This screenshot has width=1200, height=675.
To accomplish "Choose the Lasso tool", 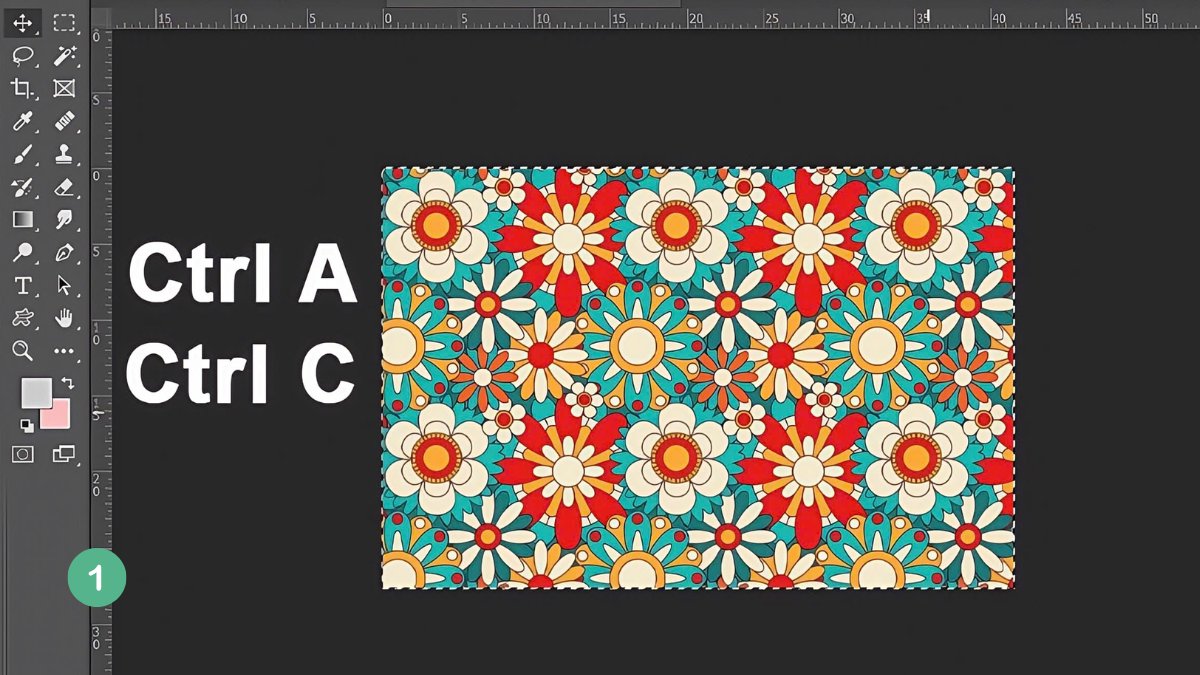I will 24,56.
